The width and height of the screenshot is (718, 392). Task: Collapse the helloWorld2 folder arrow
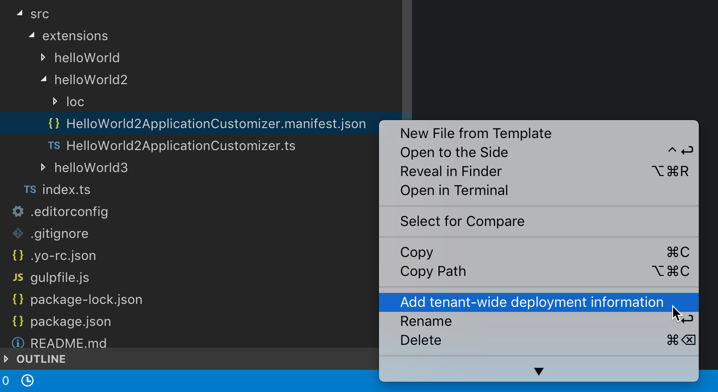tap(44, 79)
